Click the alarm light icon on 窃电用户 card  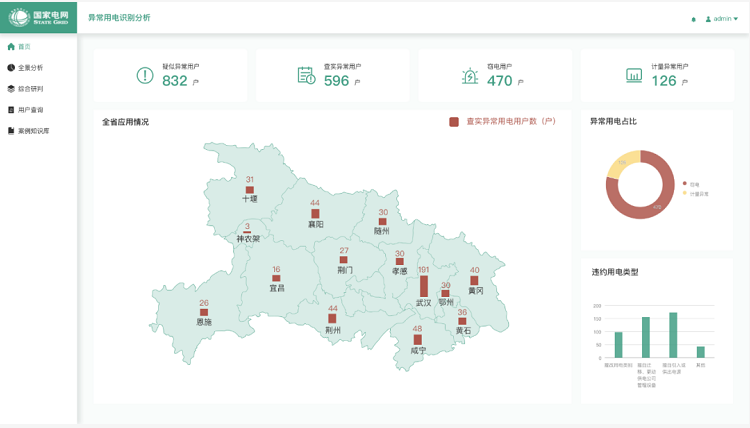pyautogui.click(x=469, y=75)
